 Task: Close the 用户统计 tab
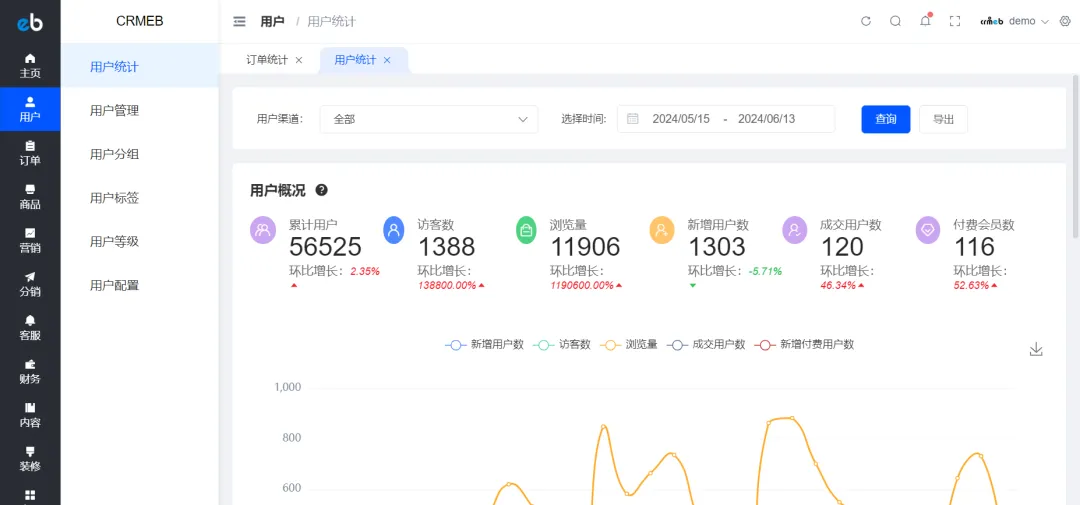387,60
